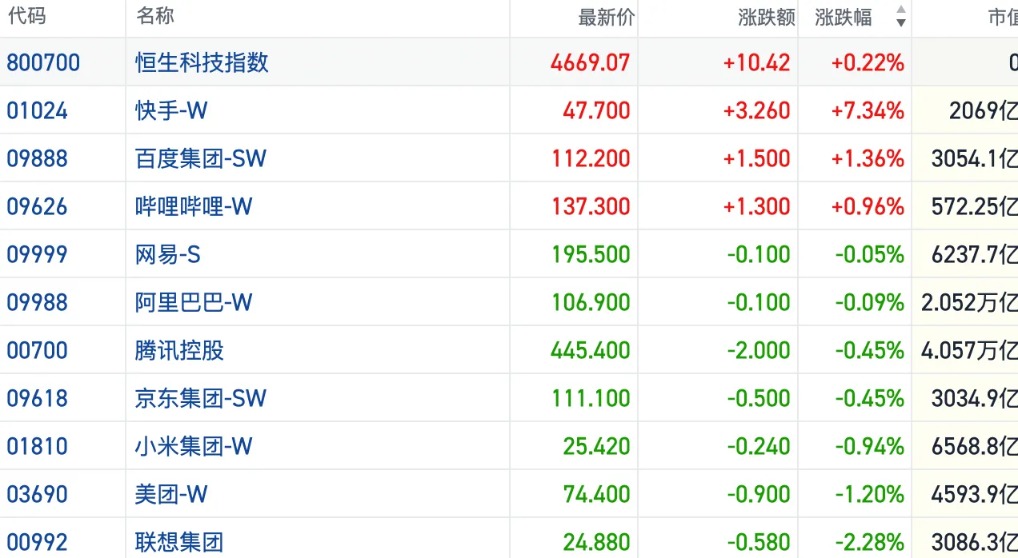Sort by 涨跌幅 using the sort arrows icon
1018x558 pixels.
pos(900,16)
